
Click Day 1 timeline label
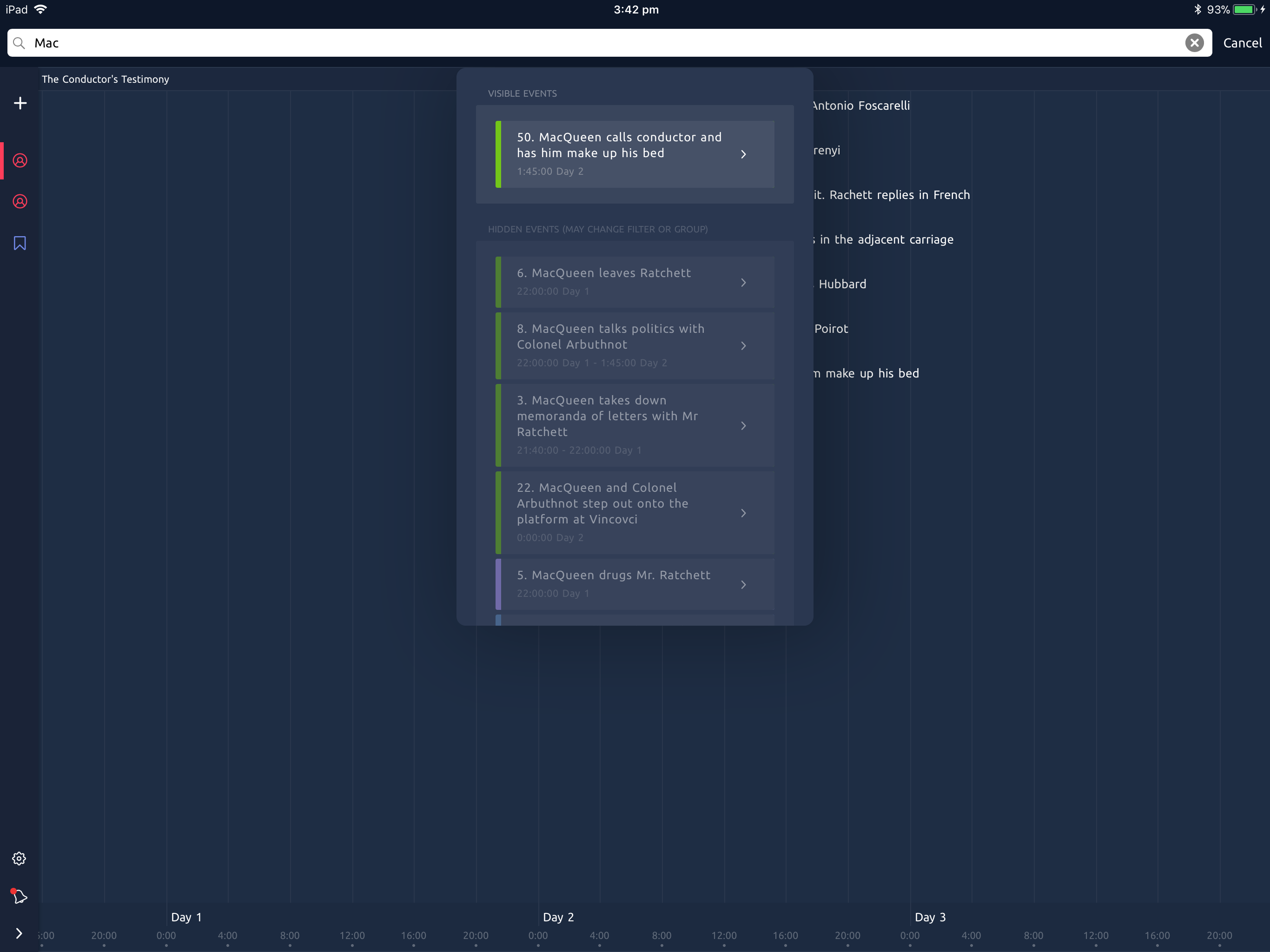click(x=186, y=917)
